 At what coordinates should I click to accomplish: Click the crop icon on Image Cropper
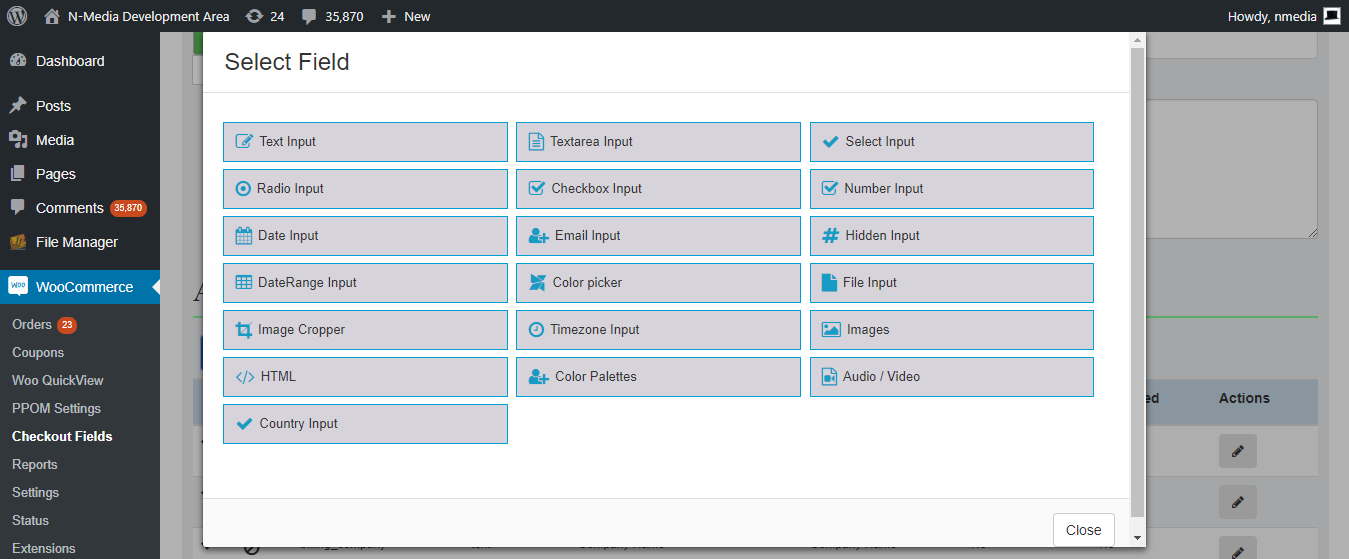243,330
